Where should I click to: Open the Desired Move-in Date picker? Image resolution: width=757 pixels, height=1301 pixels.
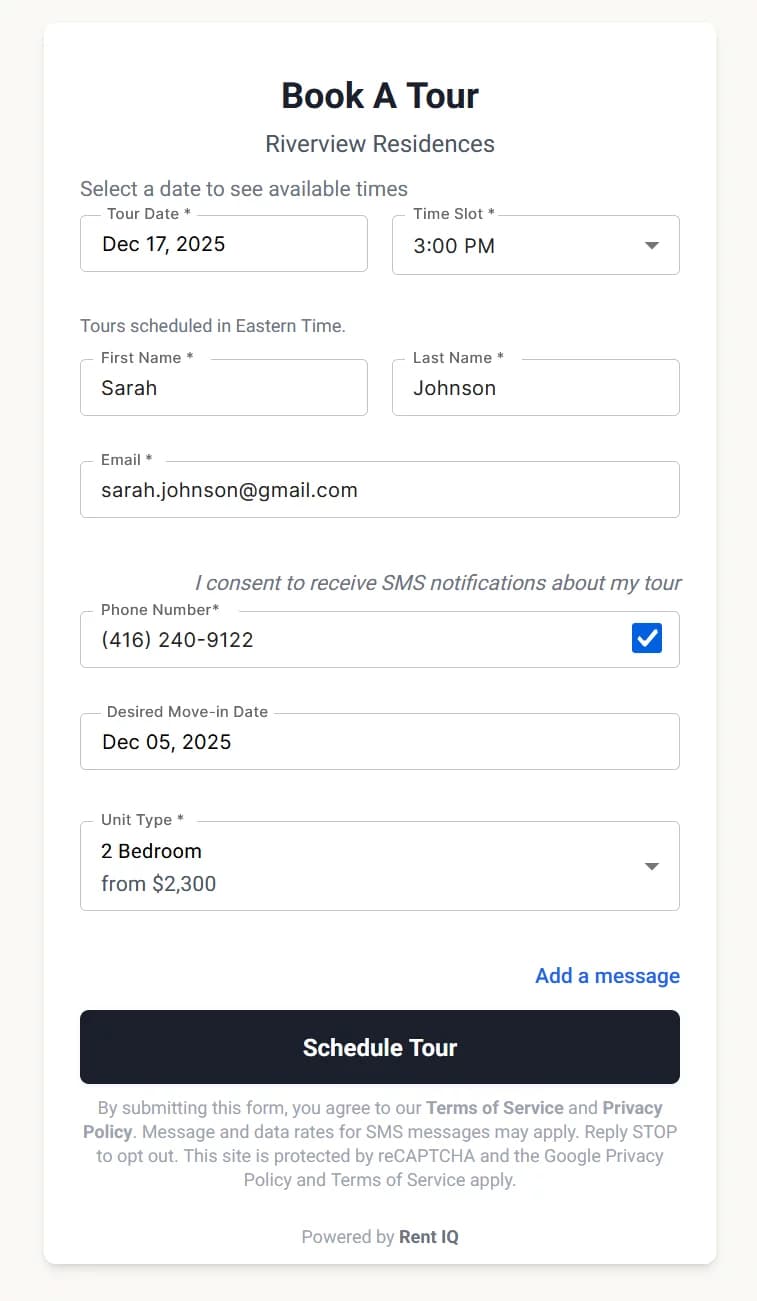pyautogui.click(x=380, y=742)
